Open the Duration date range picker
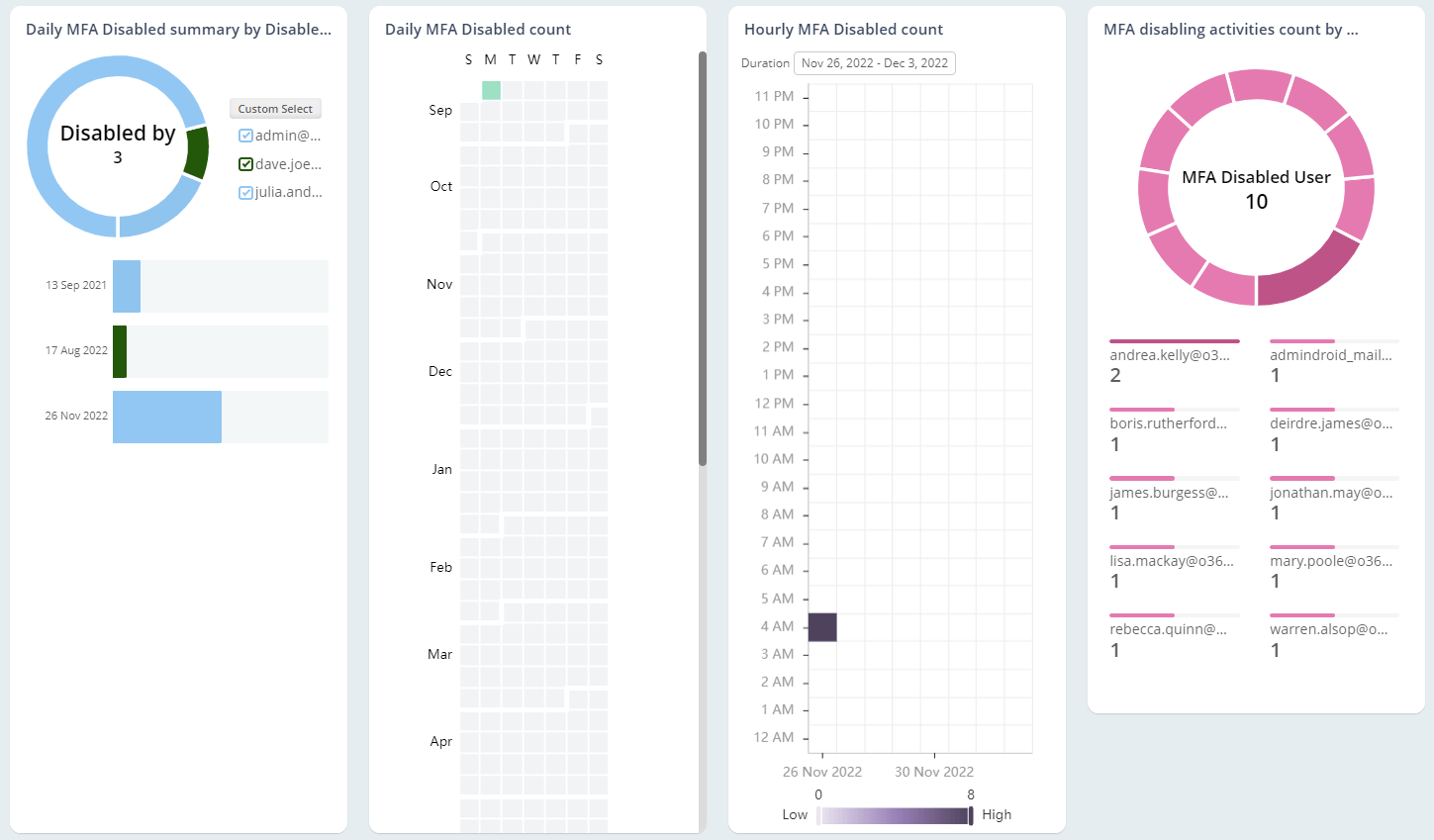 pos(874,63)
